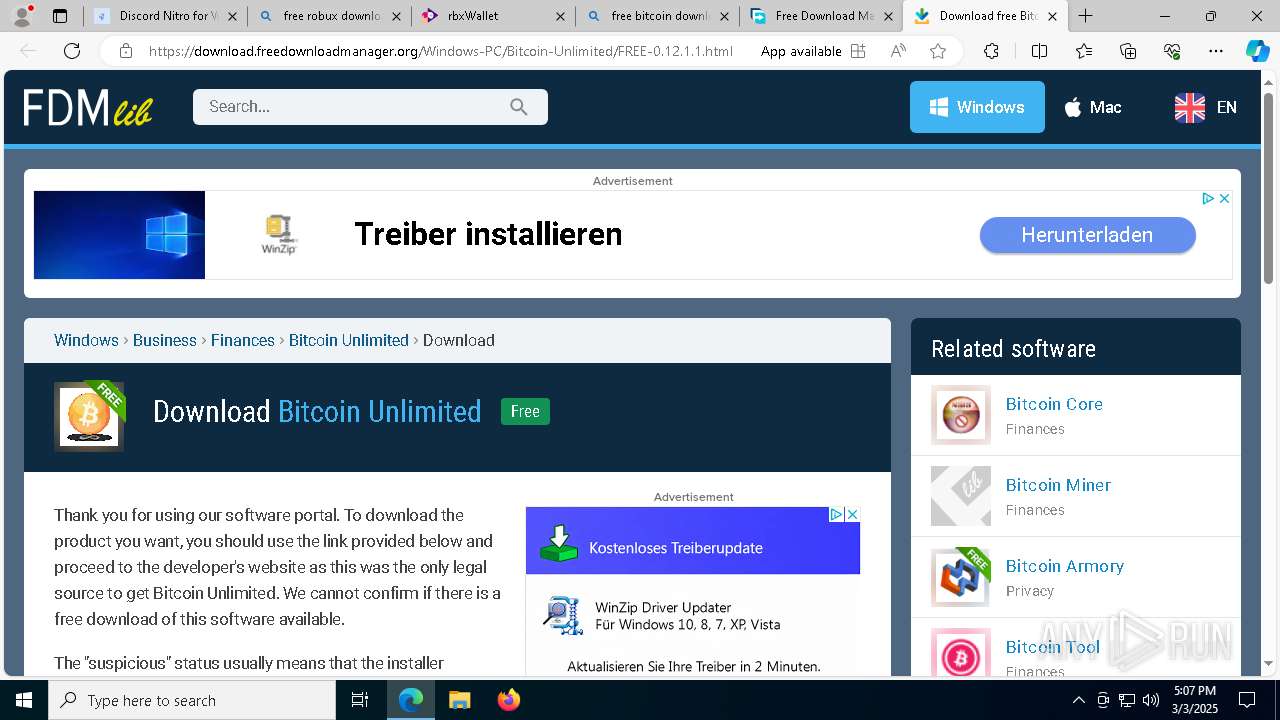
Task: Open the 5:07 PM clock and calendar
Action: (x=1195, y=700)
